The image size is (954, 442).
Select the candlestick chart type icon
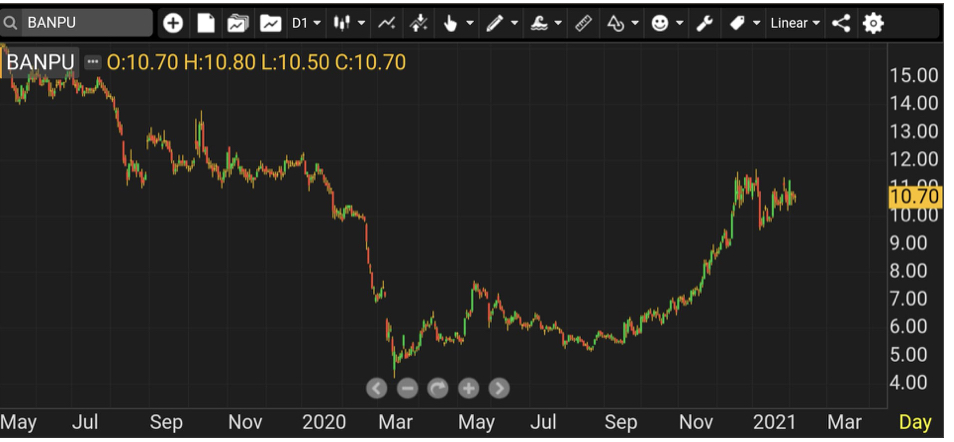[x=341, y=23]
